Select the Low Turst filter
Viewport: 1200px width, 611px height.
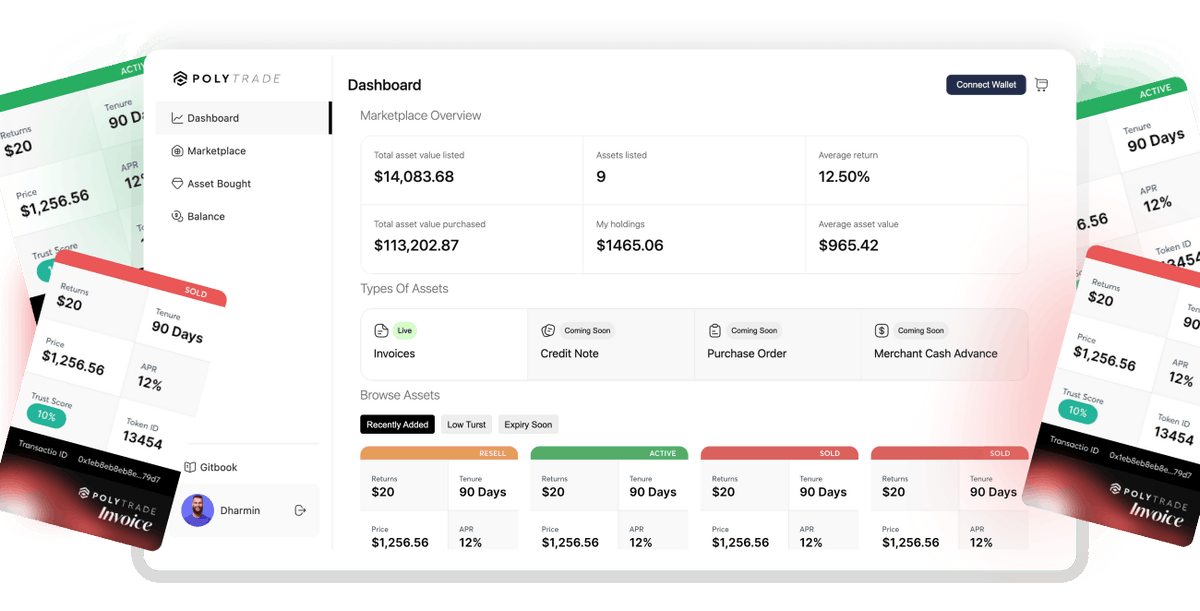[x=466, y=425]
